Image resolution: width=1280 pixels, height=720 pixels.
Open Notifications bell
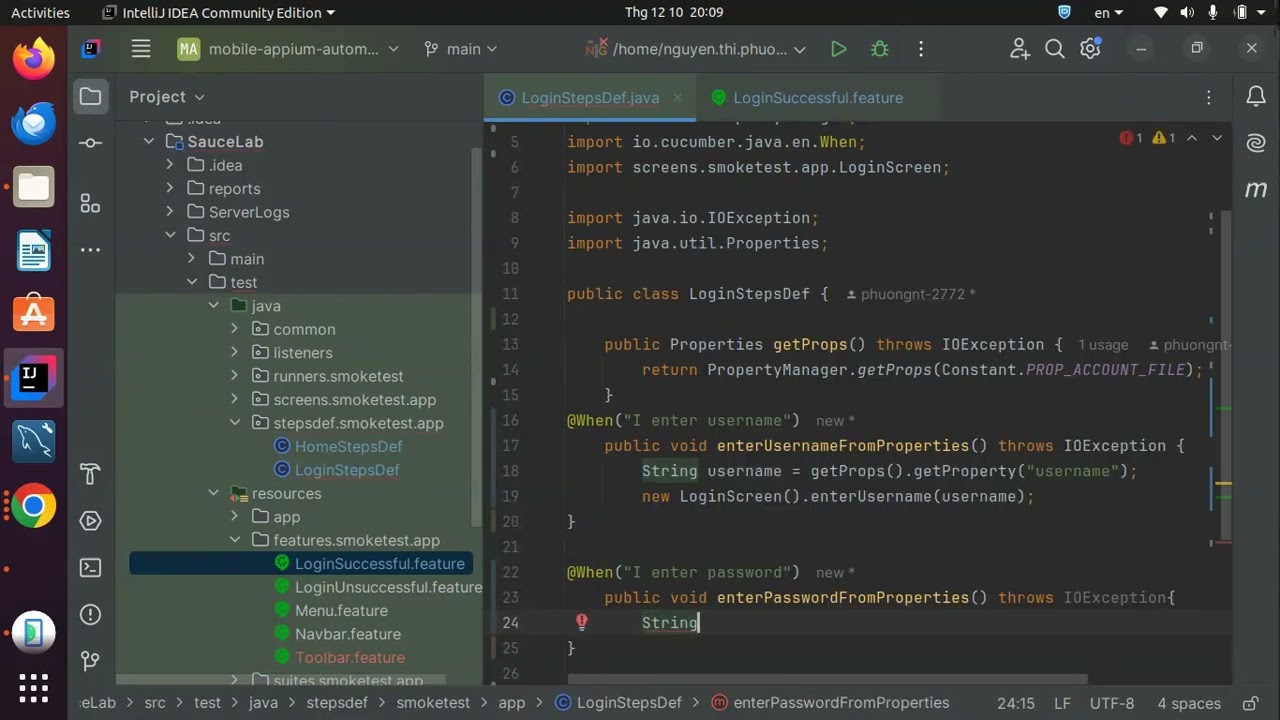(x=1256, y=97)
